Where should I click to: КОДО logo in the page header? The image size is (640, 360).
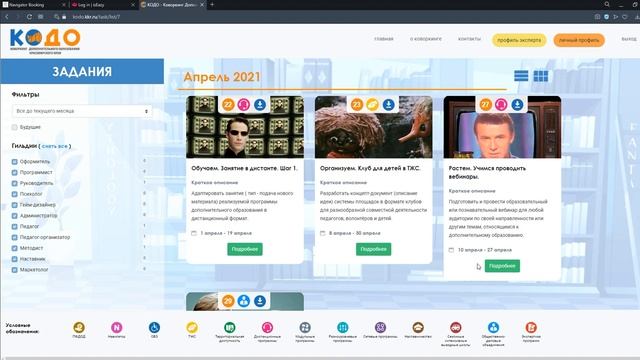tap(45, 41)
